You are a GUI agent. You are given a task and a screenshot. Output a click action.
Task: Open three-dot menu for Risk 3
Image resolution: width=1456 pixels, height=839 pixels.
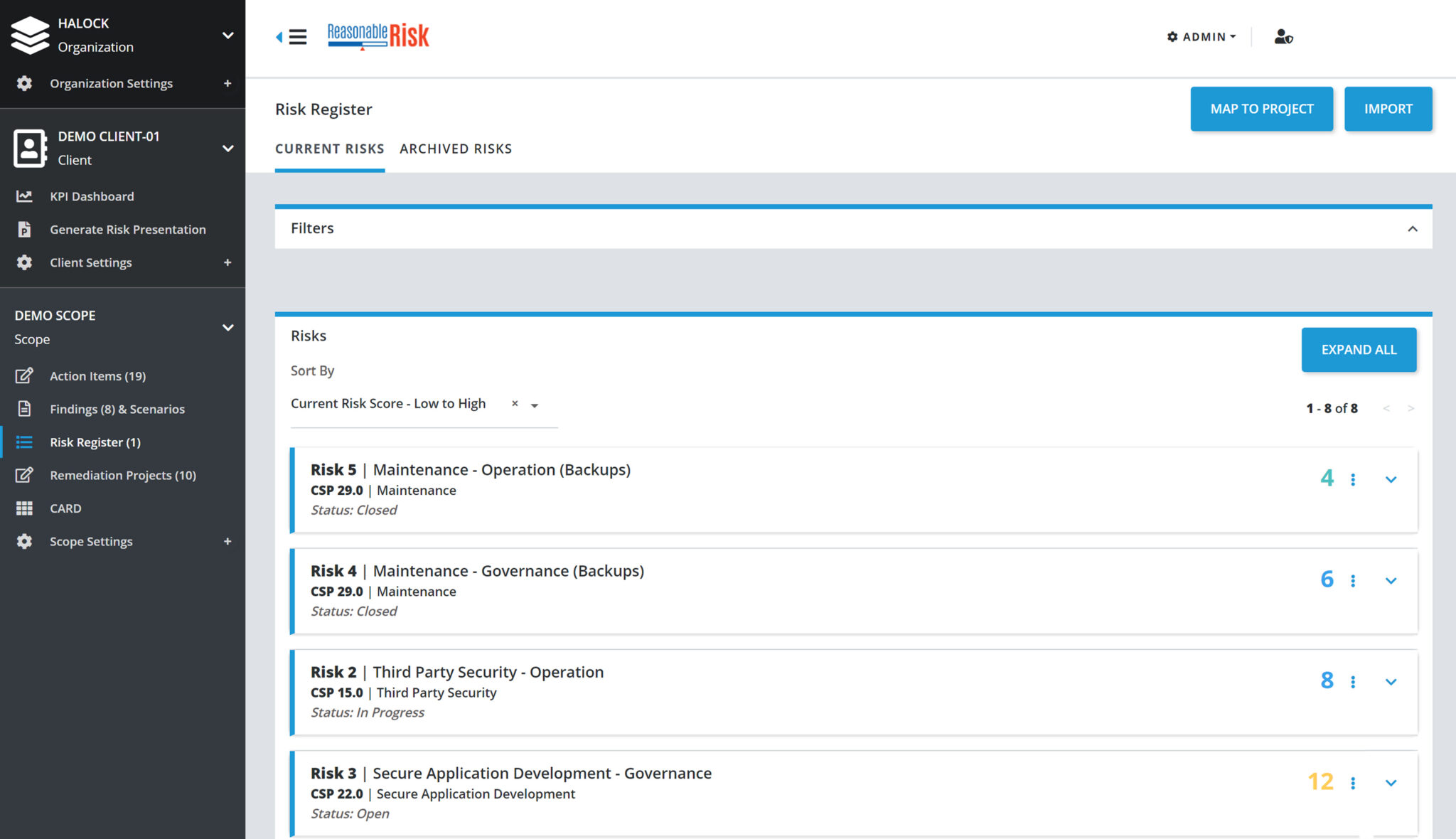1353,783
